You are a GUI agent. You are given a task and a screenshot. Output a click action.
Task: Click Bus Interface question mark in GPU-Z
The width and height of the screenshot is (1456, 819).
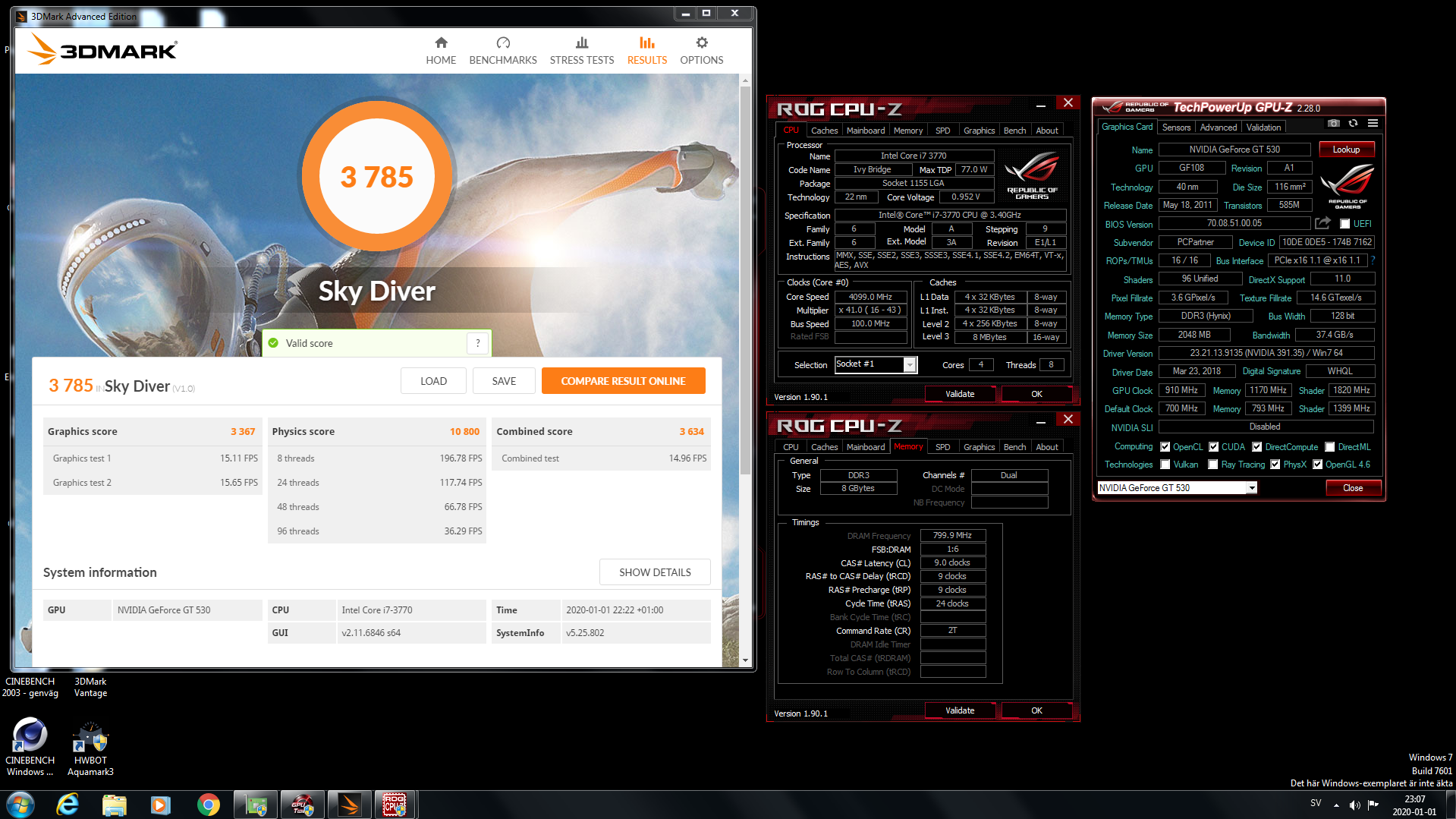point(1373,260)
